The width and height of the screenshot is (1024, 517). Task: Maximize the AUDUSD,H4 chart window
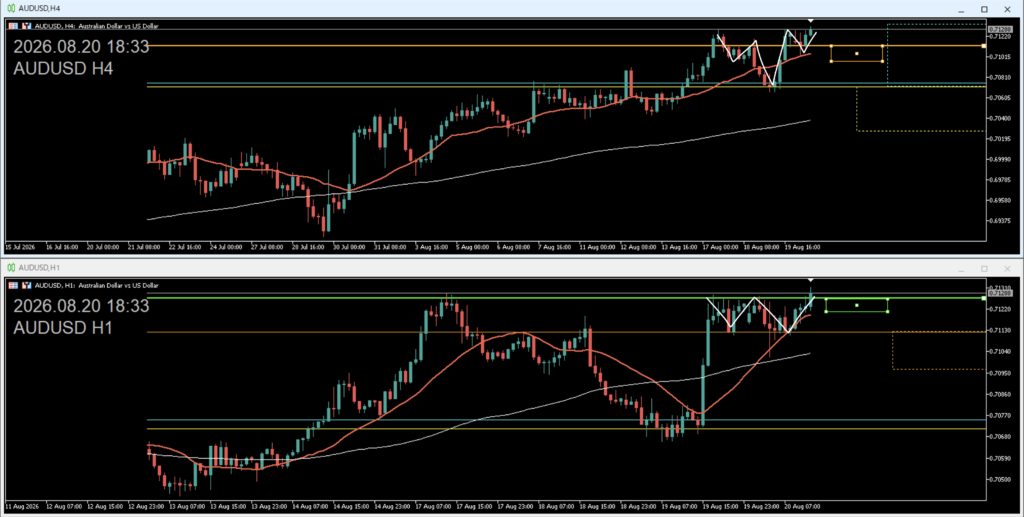(984, 9)
